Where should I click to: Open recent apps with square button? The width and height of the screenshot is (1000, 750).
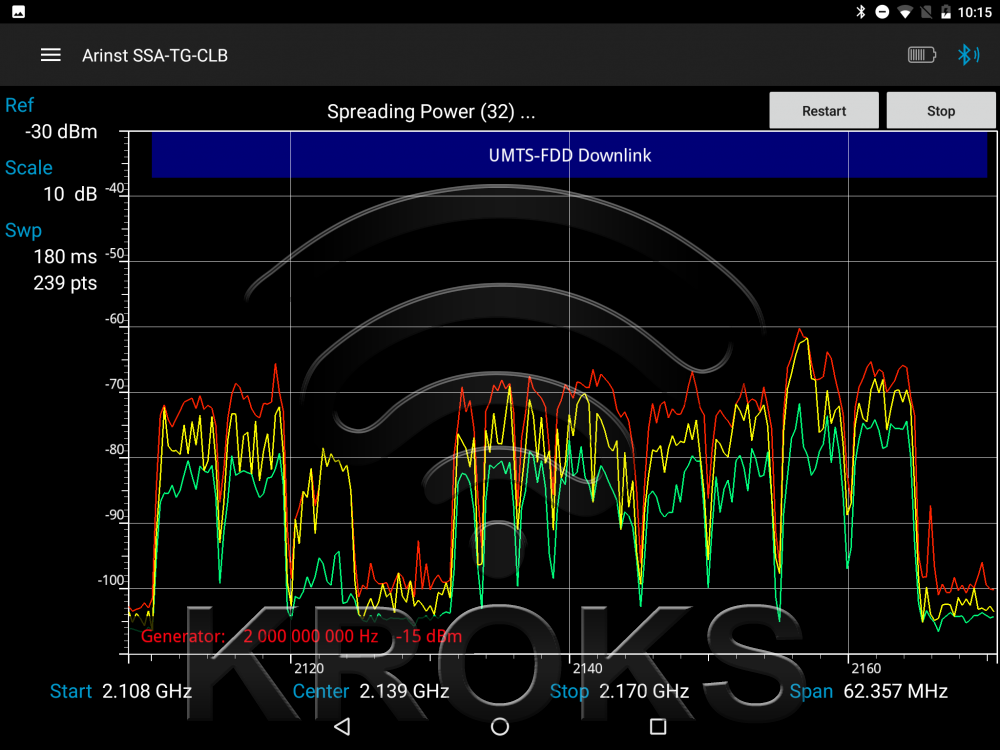pos(657,726)
